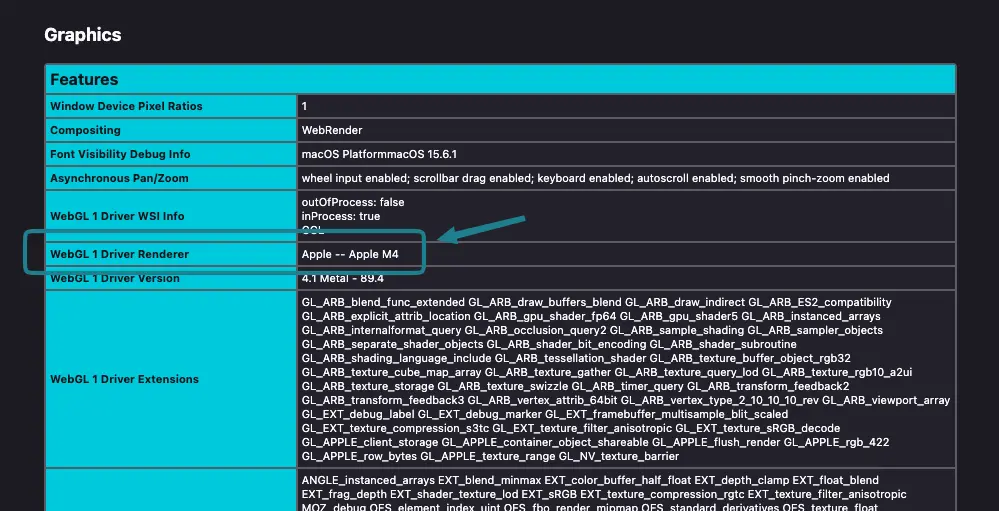Select the WebGL 1 Driver Extensions label
This screenshot has height=511, width=999.
tap(124, 379)
